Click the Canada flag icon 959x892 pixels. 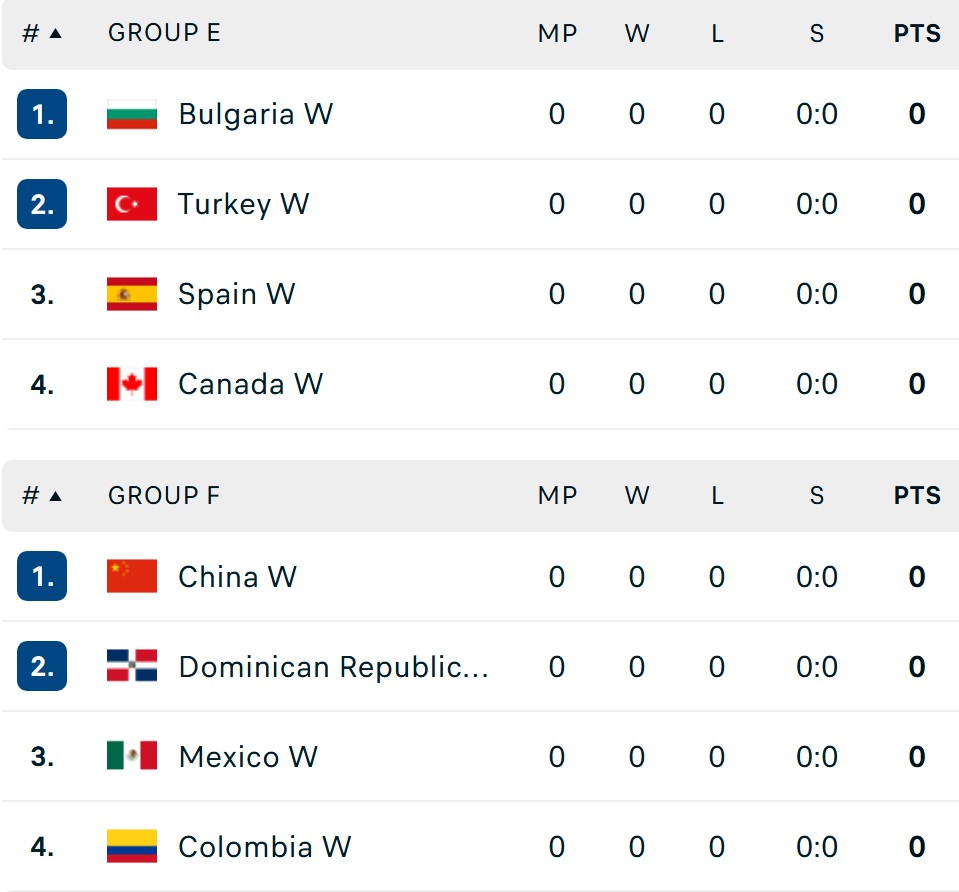(x=131, y=384)
